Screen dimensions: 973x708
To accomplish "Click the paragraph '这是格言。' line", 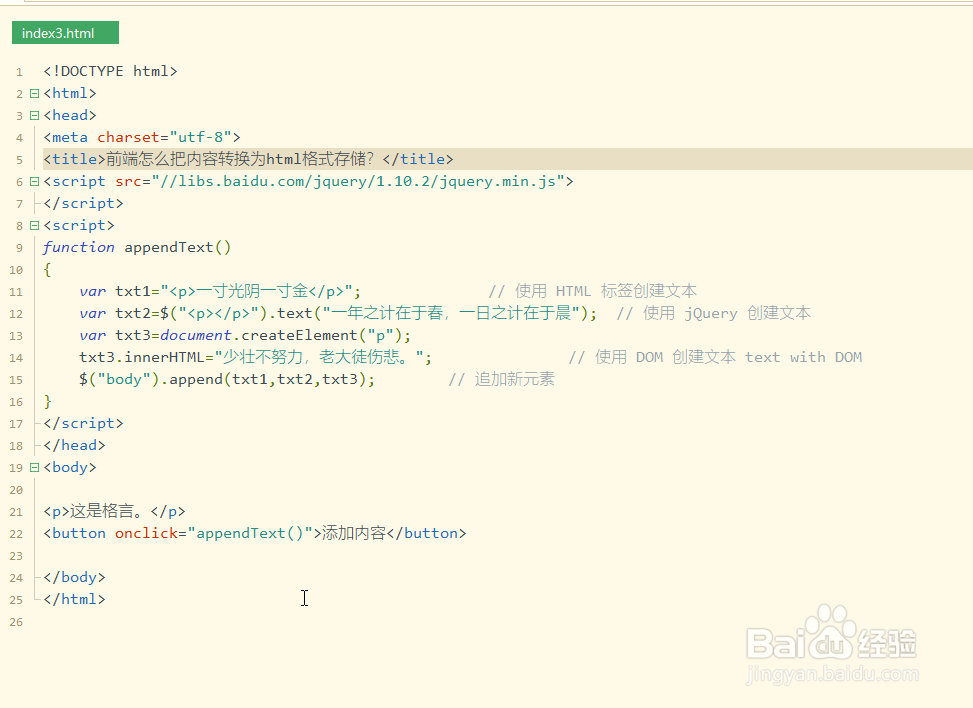I will pyautogui.click(x=114, y=511).
